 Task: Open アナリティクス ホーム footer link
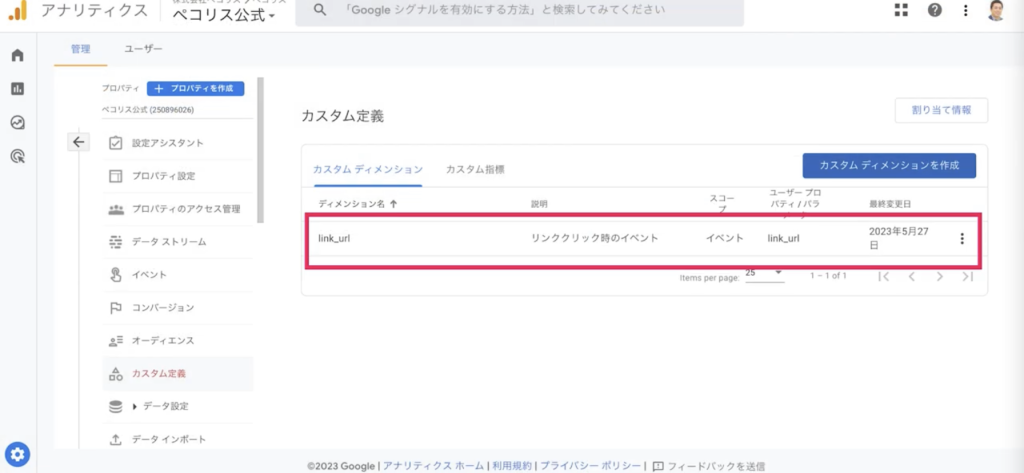[434, 466]
